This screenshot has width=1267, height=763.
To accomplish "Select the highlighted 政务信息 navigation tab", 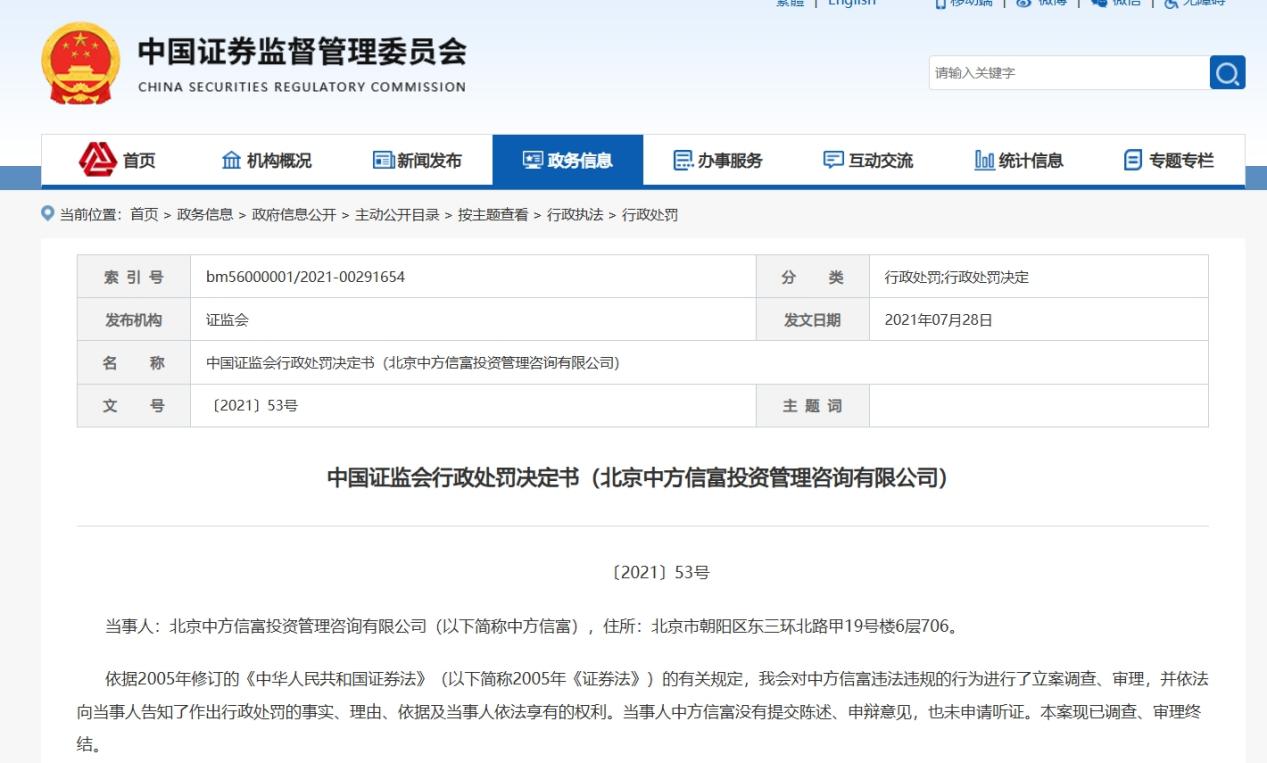I will (567, 160).
